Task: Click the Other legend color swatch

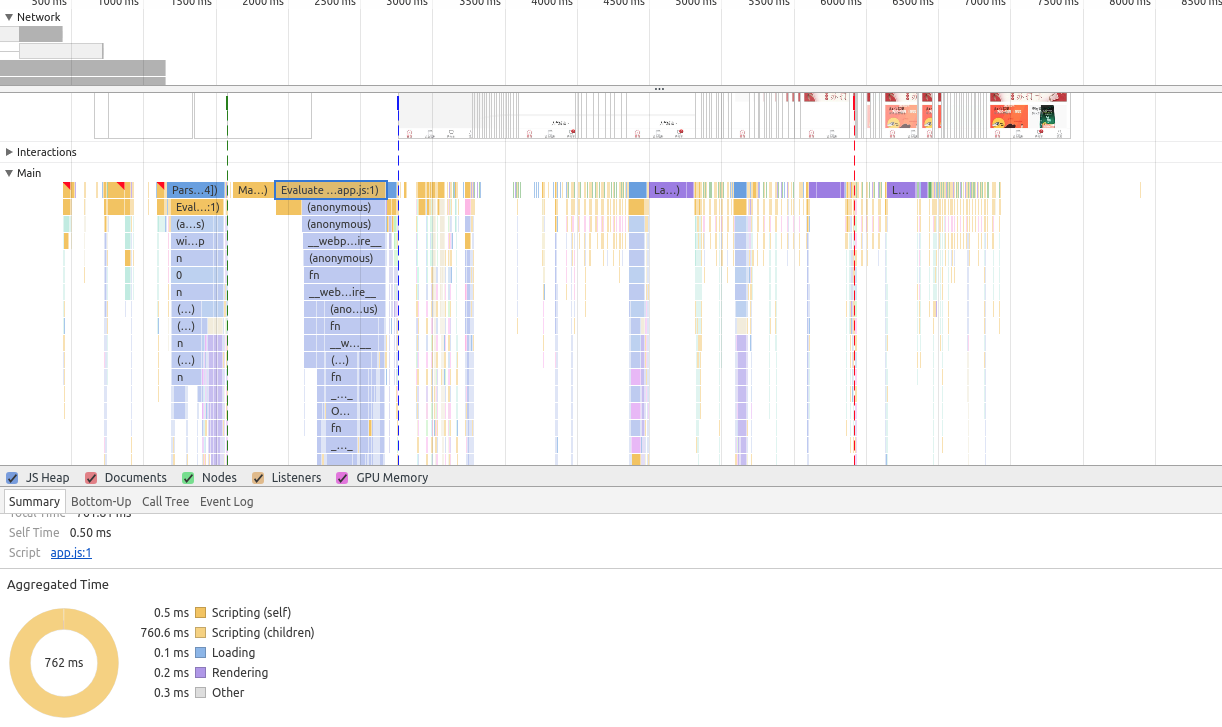Action: pos(200,693)
